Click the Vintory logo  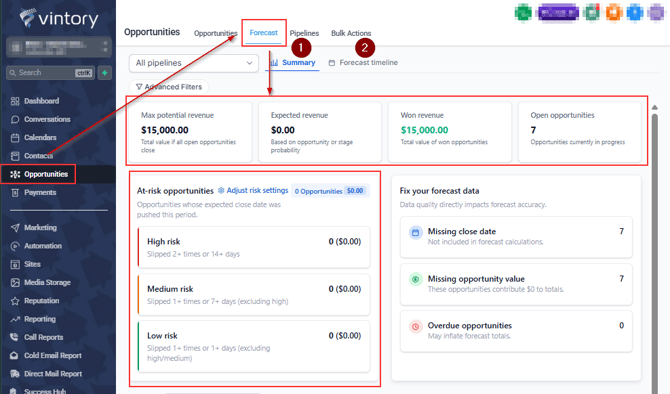[x=59, y=18]
